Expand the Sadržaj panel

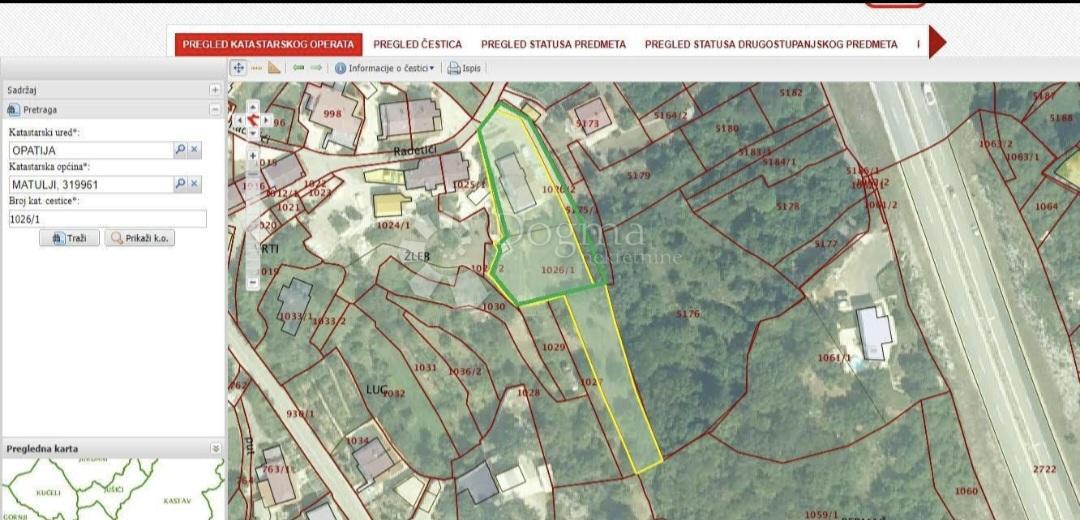coord(215,90)
